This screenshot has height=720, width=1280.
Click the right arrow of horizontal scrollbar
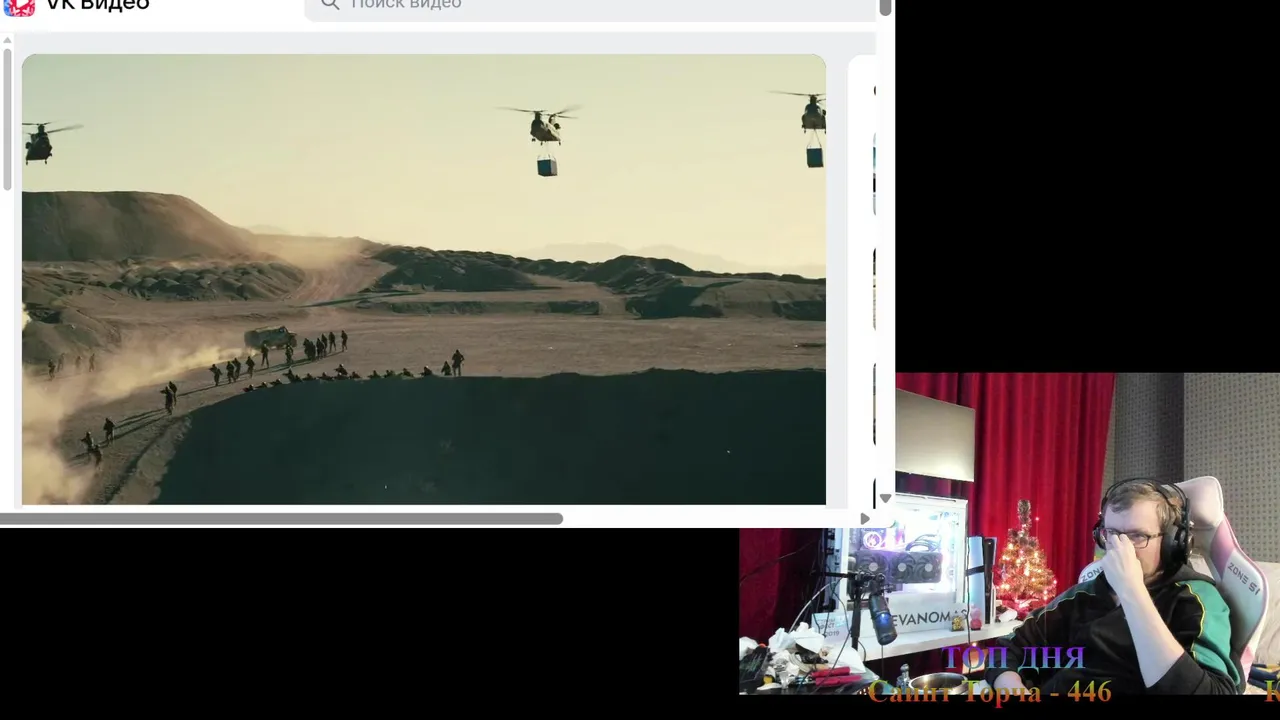tap(865, 519)
